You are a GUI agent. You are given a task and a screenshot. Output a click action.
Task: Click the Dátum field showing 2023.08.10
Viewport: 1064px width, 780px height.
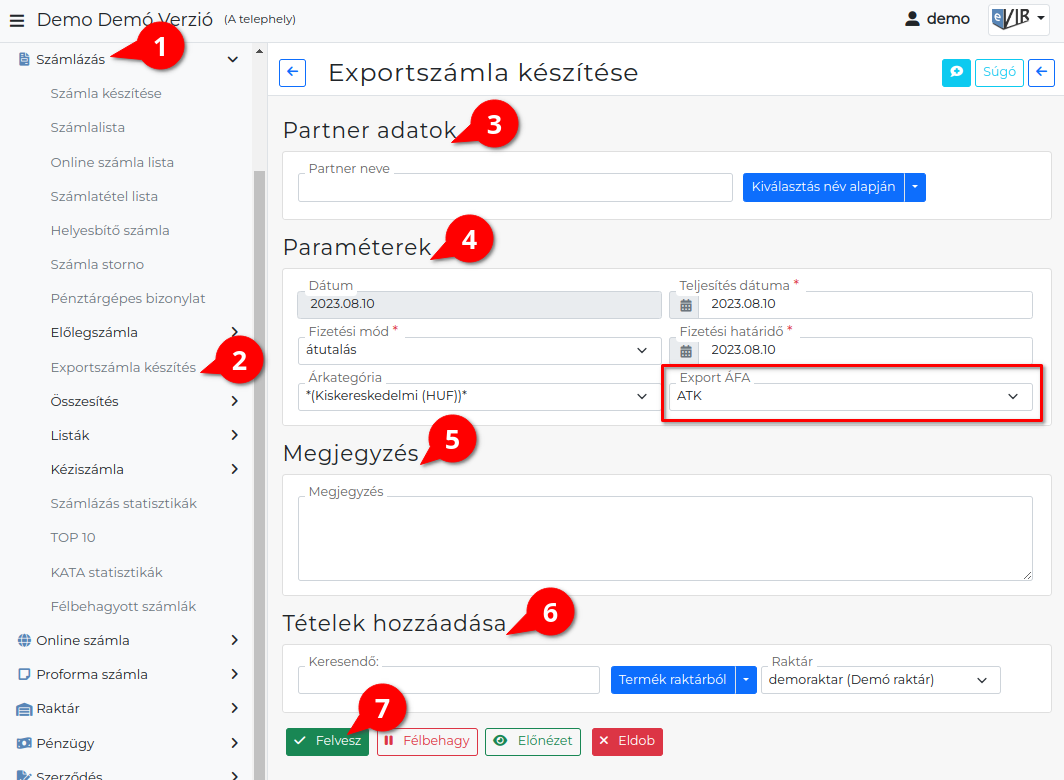479,304
